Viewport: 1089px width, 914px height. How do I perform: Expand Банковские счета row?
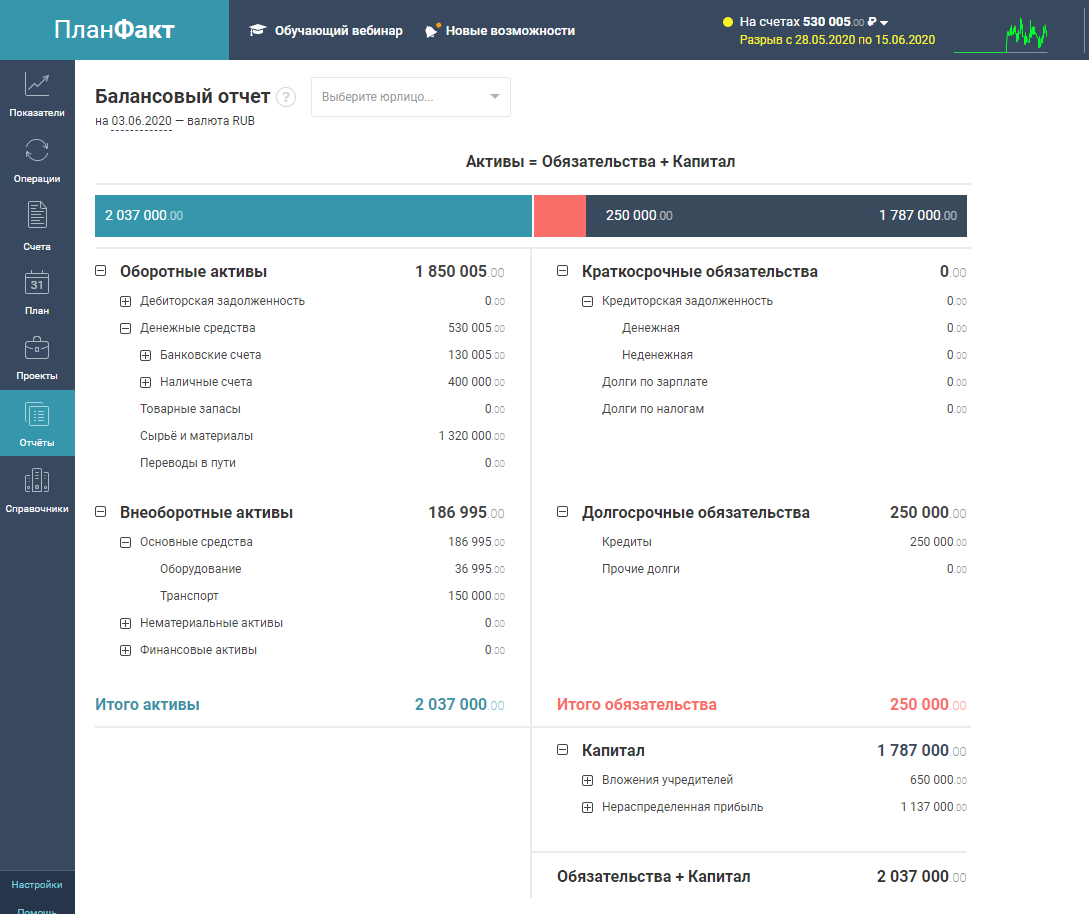pos(145,356)
